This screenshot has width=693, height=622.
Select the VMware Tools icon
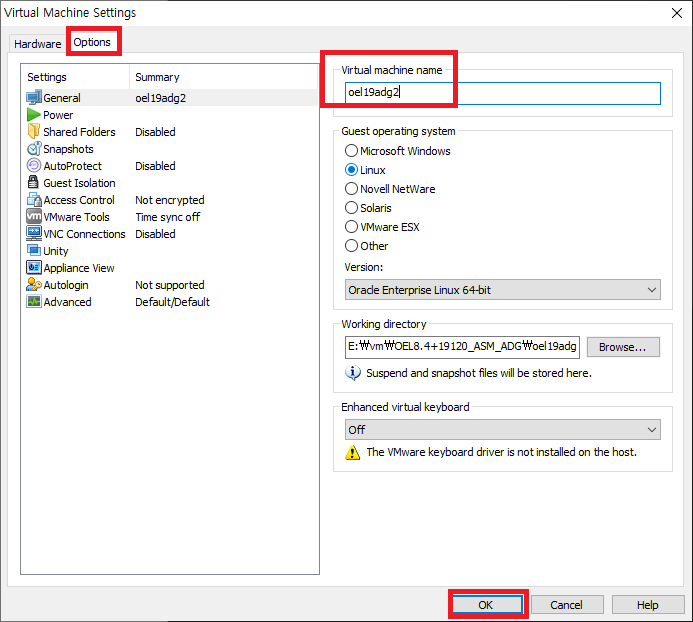(34, 217)
